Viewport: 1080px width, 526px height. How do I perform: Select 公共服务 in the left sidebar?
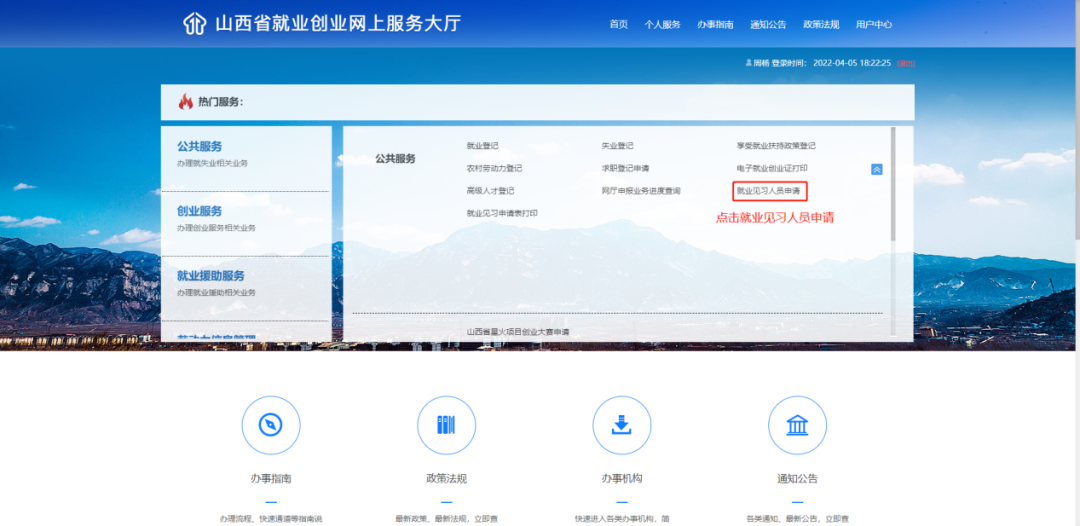pyautogui.click(x=200, y=147)
